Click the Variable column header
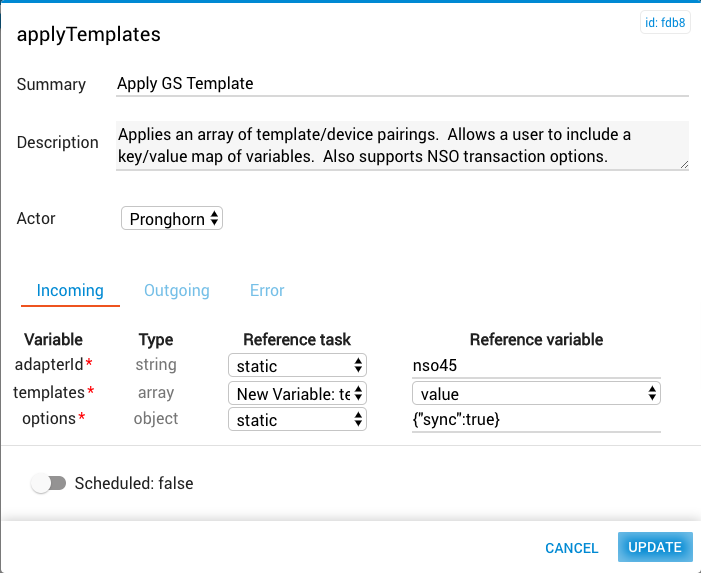 click(x=53, y=340)
